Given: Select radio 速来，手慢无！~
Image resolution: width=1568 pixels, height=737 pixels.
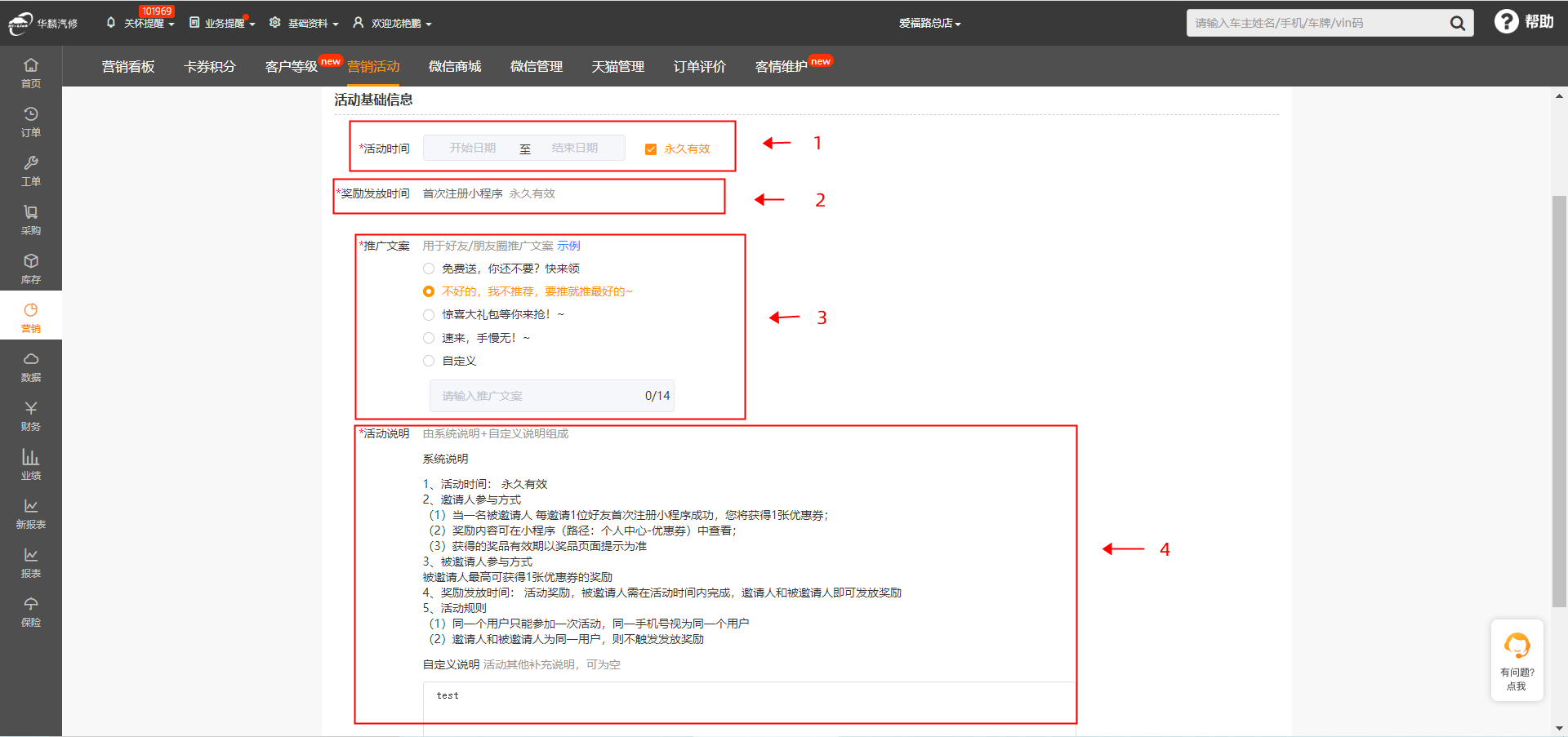Looking at the screenshot, I should [x=429, y=338].
